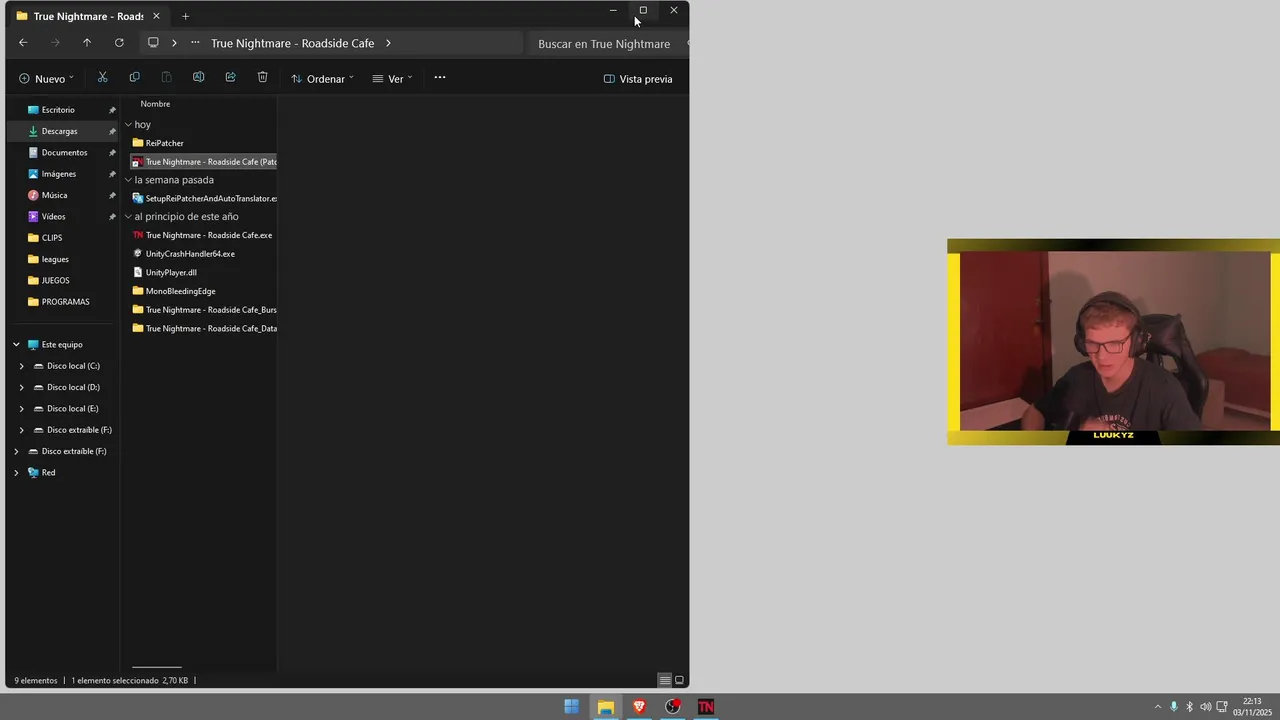Viewport: 1280px width, 720px height.
Task: Collapse the Este equipo tree node
Action: point(16,345)
